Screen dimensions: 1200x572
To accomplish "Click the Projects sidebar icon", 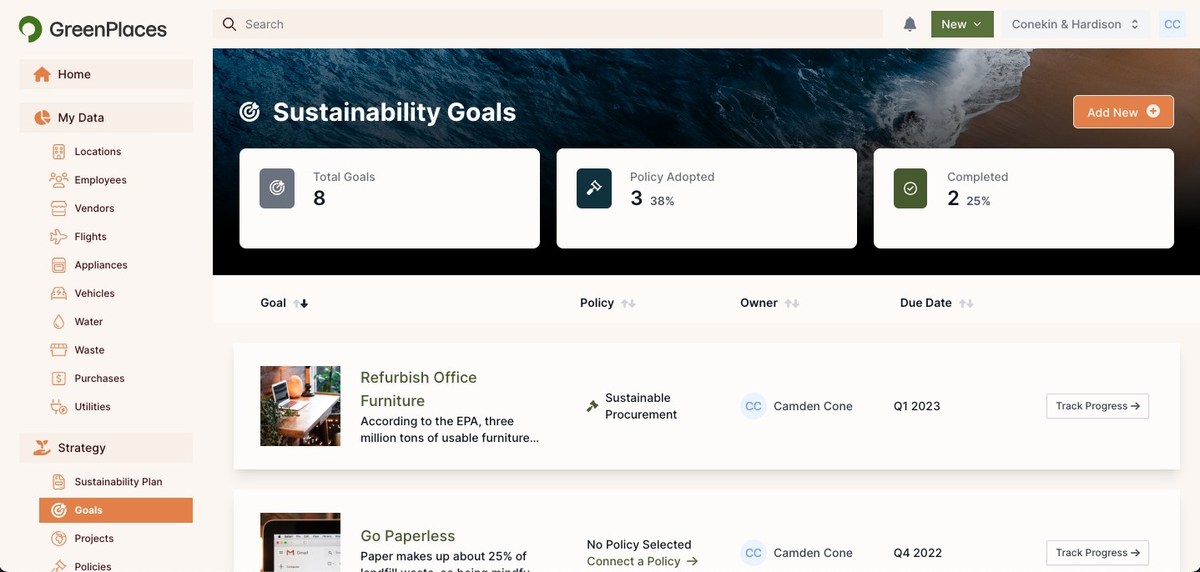I will 58,538.
